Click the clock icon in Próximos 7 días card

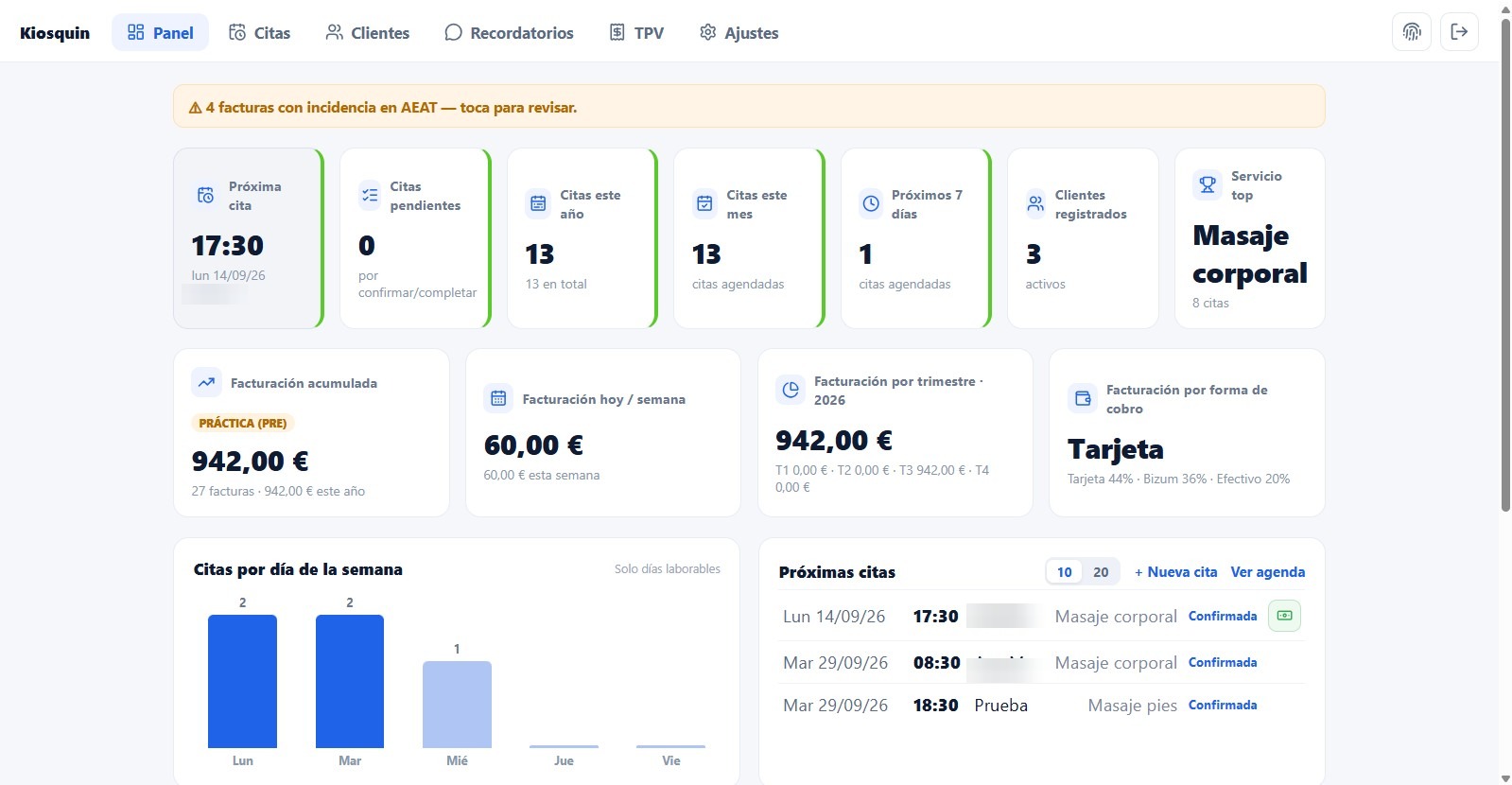[x=871, y=203]
